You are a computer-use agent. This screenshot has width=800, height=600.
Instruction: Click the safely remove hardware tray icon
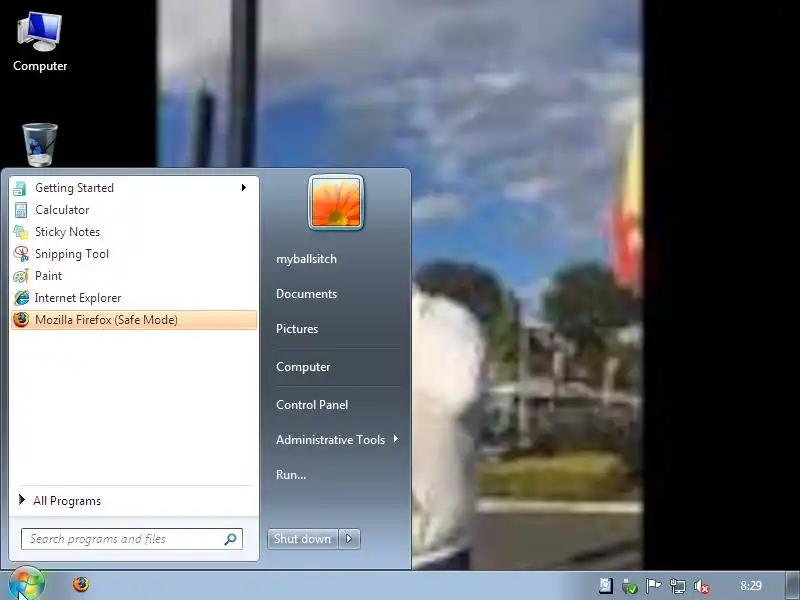pos(630,587)
